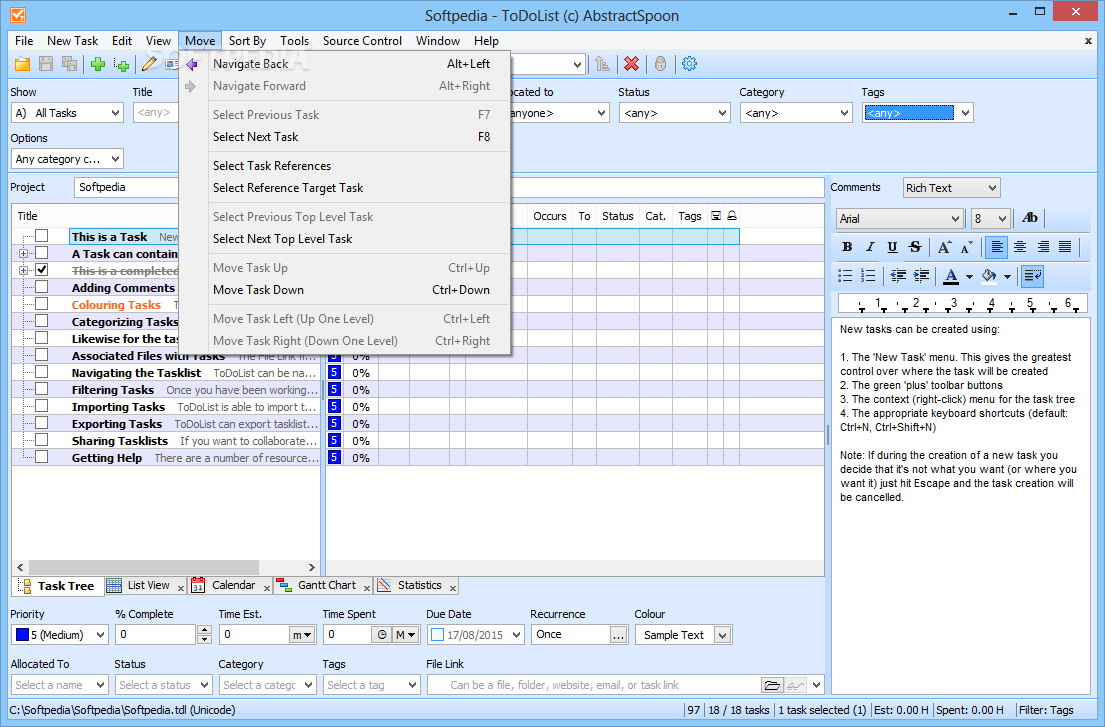Click the grow font size icon
Viewport: 1105px width, 727px height.
944,247
